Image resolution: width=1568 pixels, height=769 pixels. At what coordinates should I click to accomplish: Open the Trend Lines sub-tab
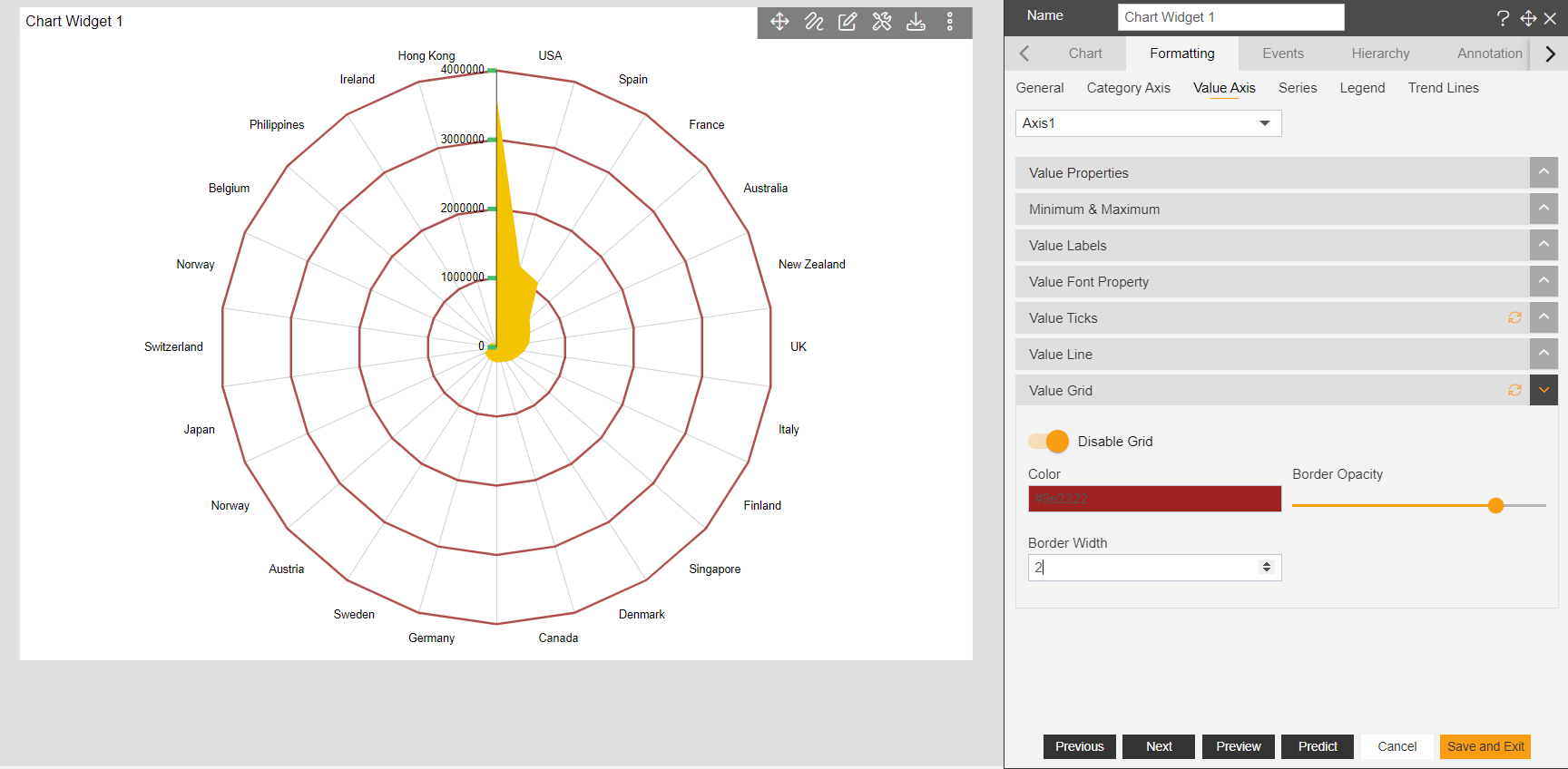[x=1443, y=88]
